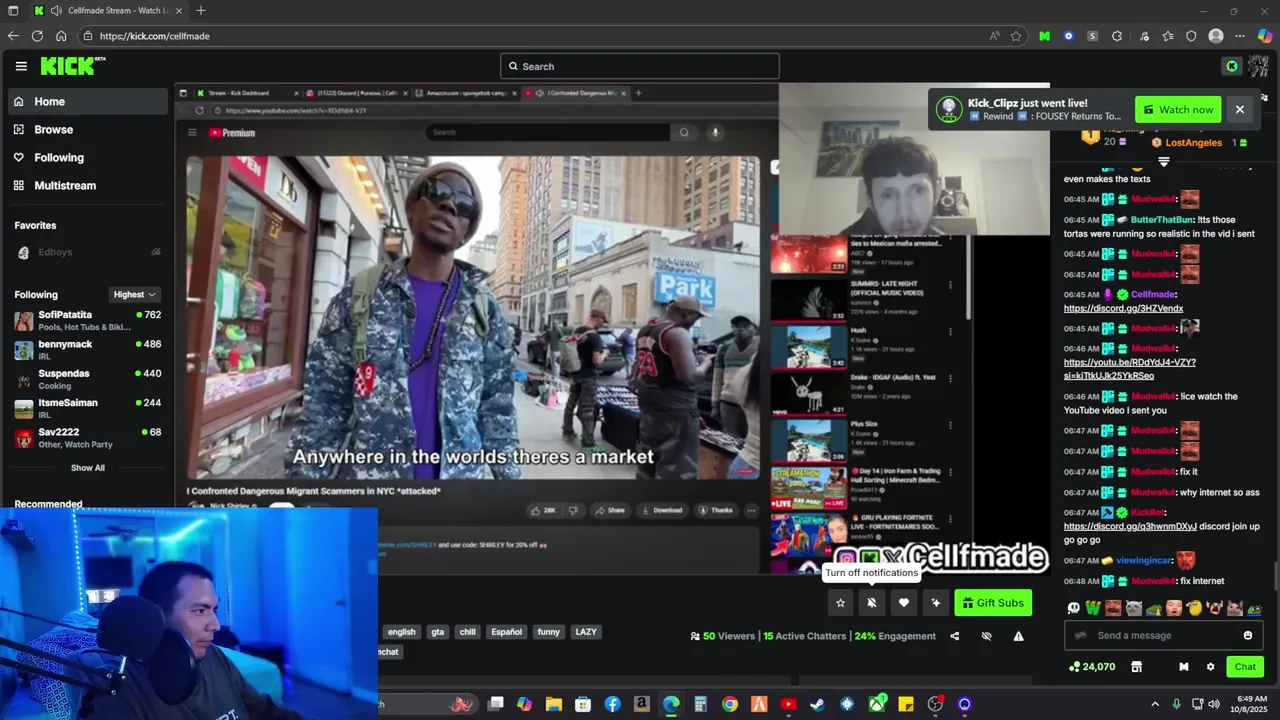Image resolution: width=1280 pixels, height=720 pixels.
Task: Dismiss the Kick_Clipz live notification
Action: [1240, 109]
